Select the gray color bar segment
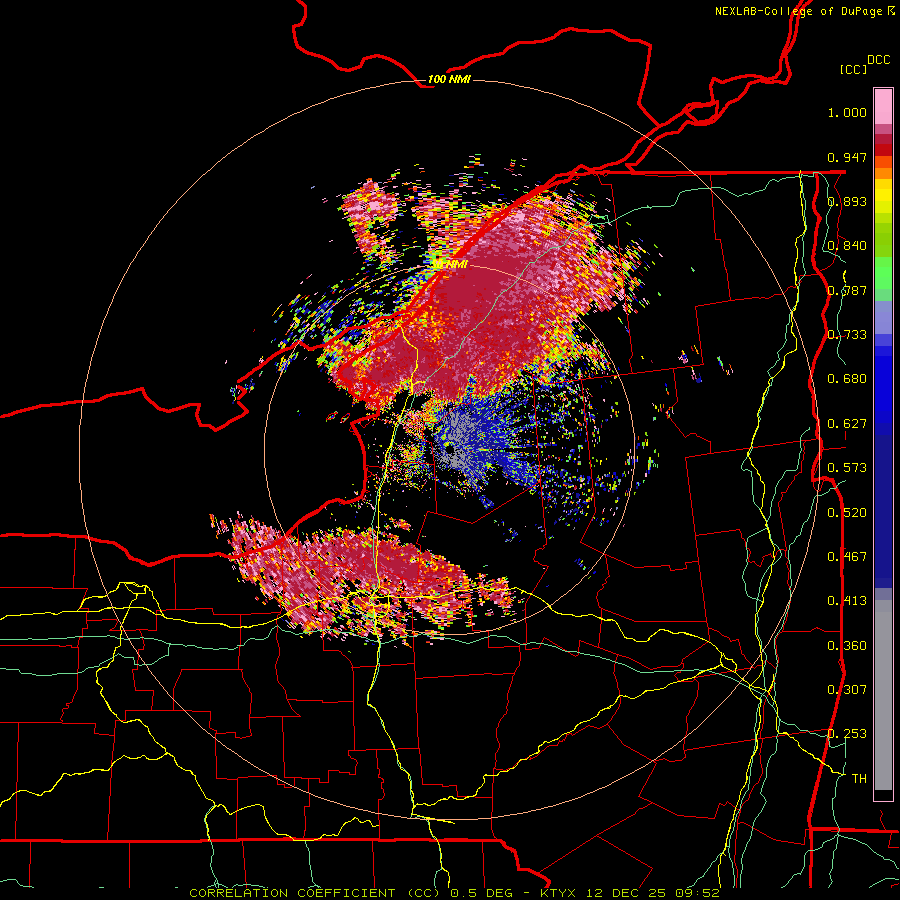Image resolution: width=900 pixels, height=900 pixels. click(883, 695)
